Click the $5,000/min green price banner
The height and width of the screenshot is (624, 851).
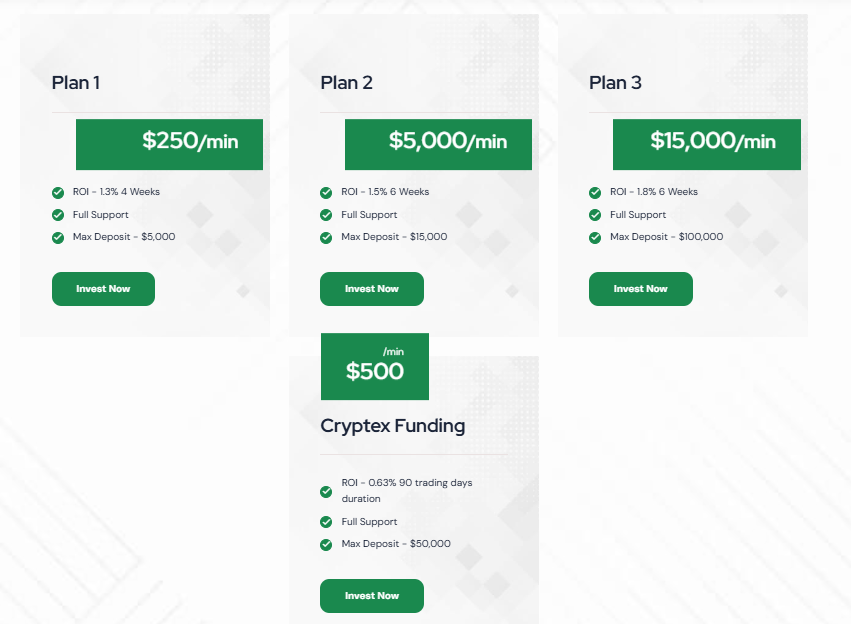click(x=438, y=144)
